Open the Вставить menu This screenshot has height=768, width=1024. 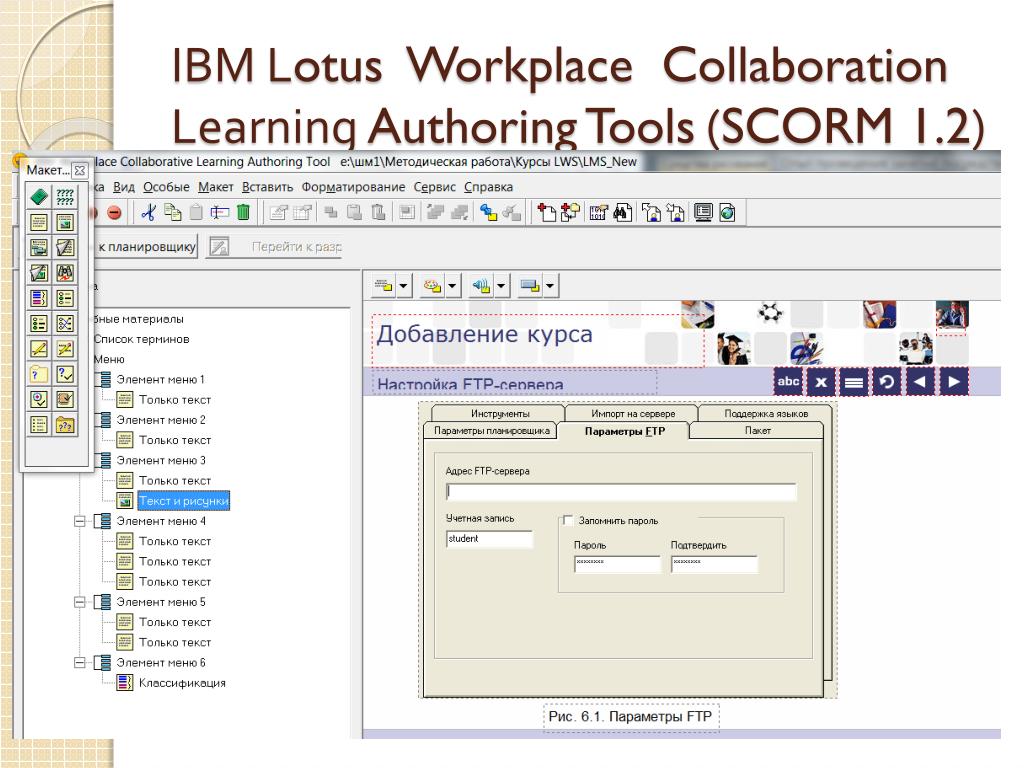[x=268, y=187]
